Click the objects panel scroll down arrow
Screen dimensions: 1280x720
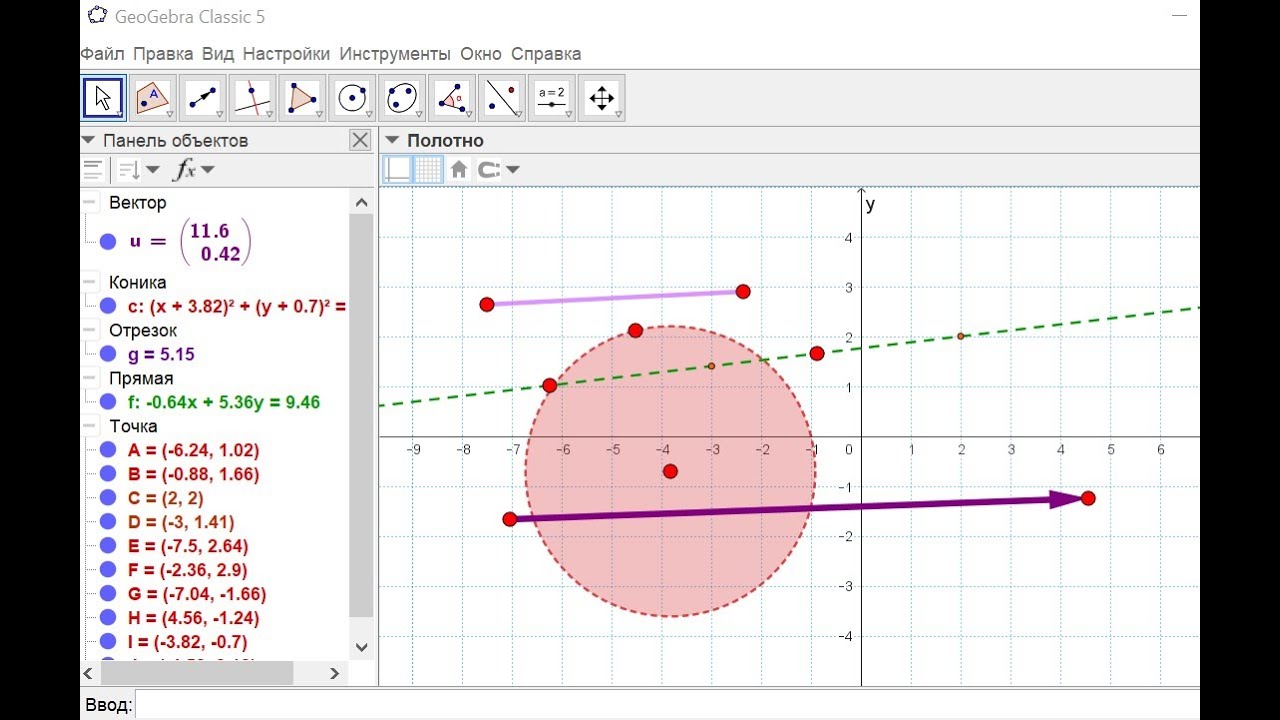point(362,647)
